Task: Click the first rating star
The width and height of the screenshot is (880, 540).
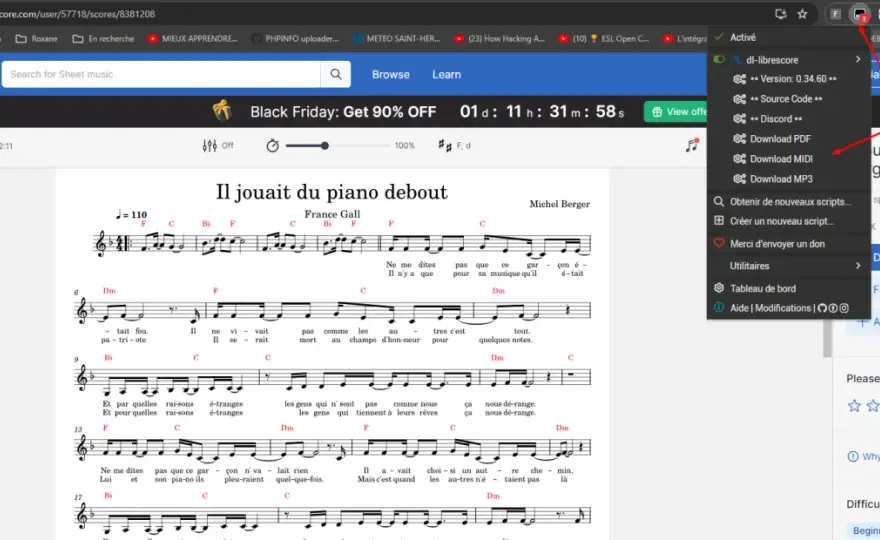Action: (x=854, y=405)
